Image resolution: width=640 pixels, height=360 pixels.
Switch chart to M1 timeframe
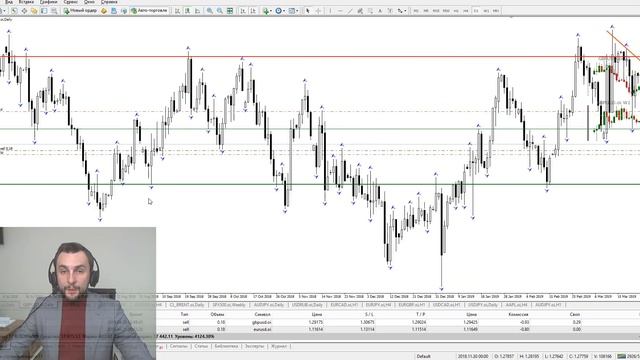click(416, 11)
